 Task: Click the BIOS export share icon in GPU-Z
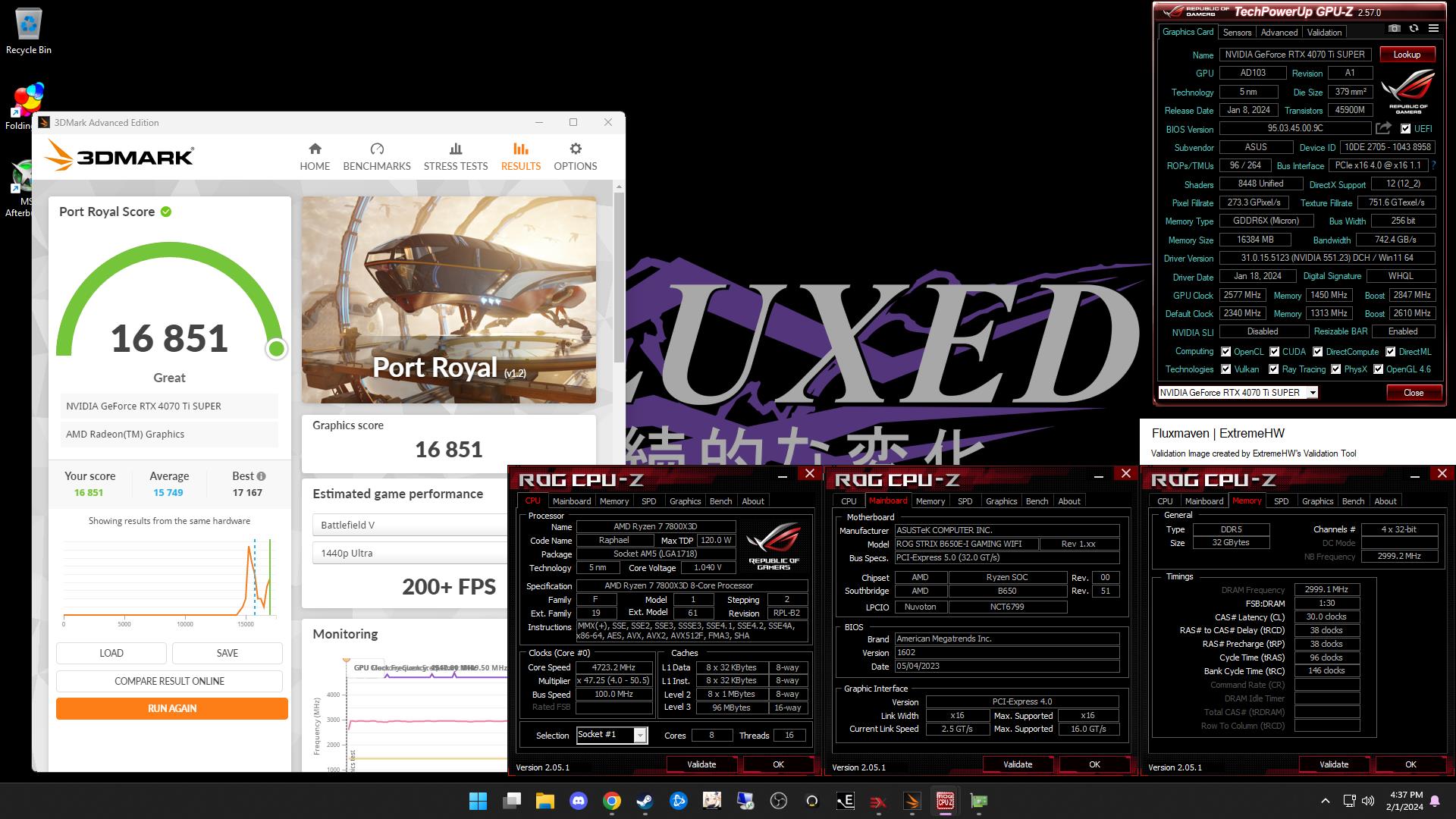1383,128
